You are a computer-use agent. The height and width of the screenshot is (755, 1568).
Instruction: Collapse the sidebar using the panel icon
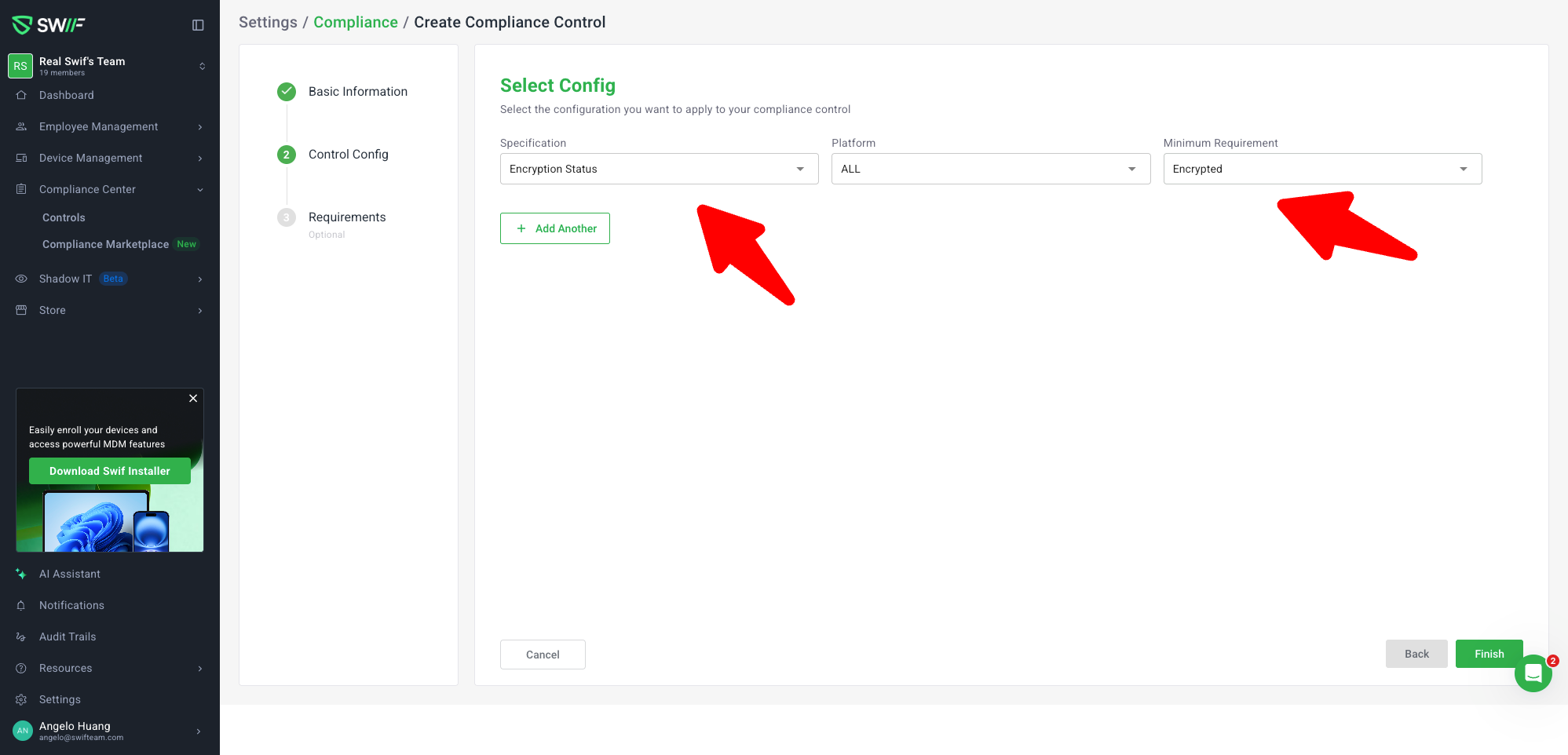pyautogui.click(x=198, y=25)
